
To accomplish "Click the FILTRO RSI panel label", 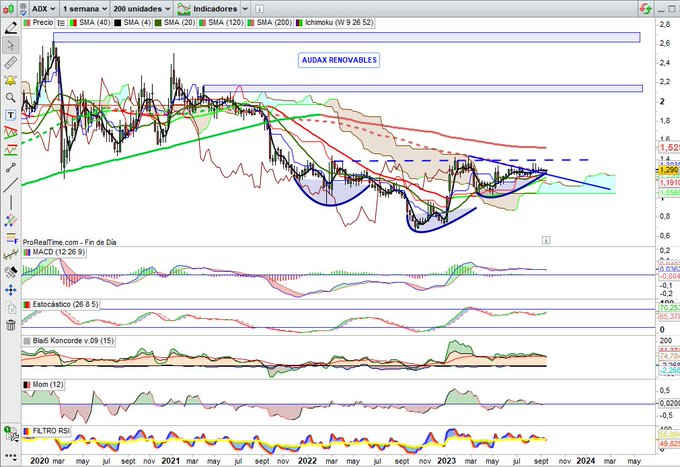I will pyautogui.click(x=51, y=431).
